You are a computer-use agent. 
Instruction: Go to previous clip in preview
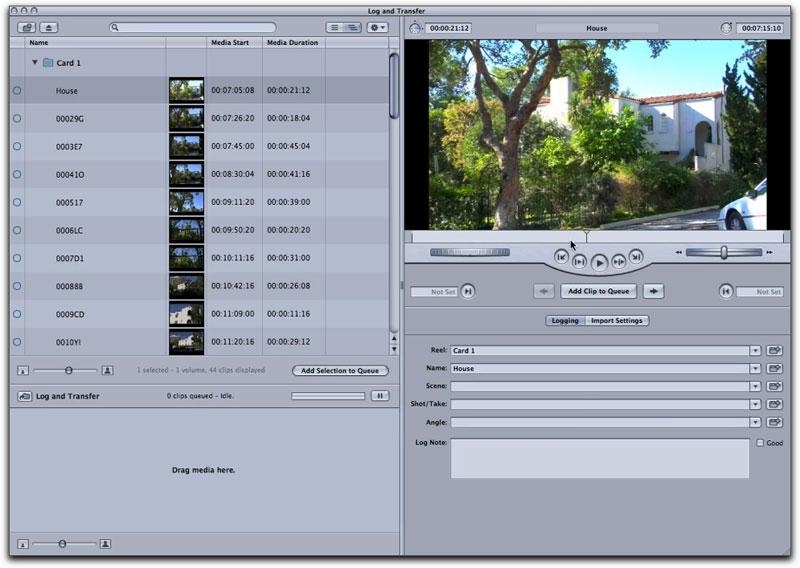(x=561, y=257)
